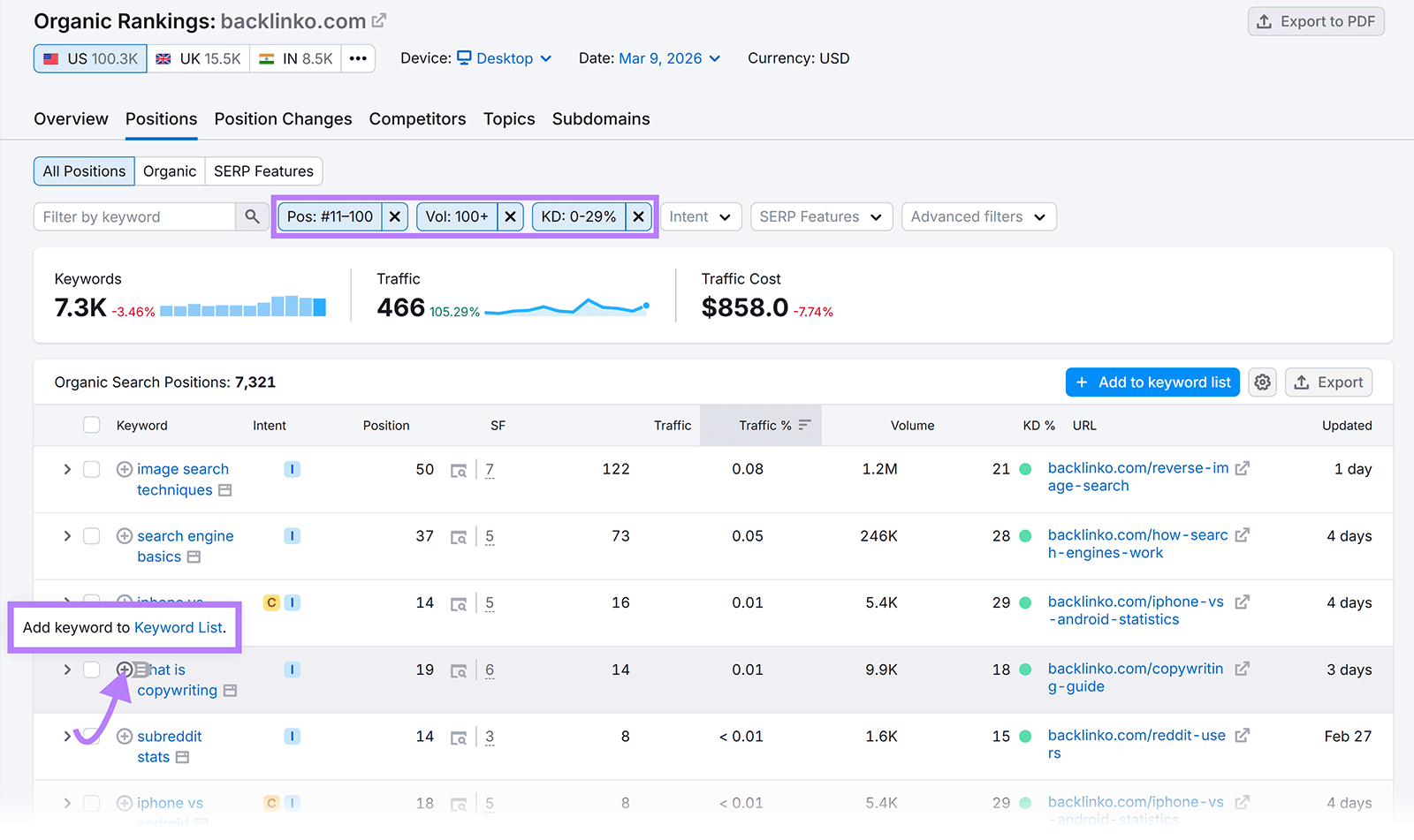Viewport: 1414px width, 840px height.
Task: Check the checkbox for "subreddit stats" row
Action: click(x=91, y=736)
